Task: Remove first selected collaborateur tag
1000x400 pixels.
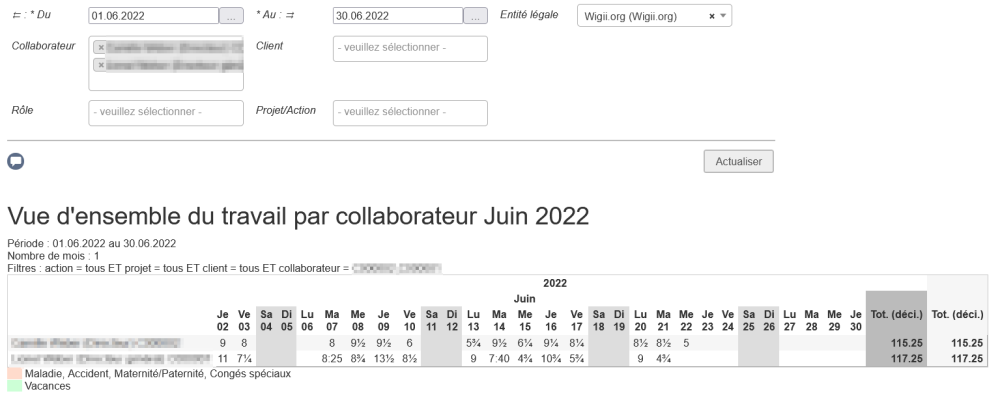Action: 100,48
